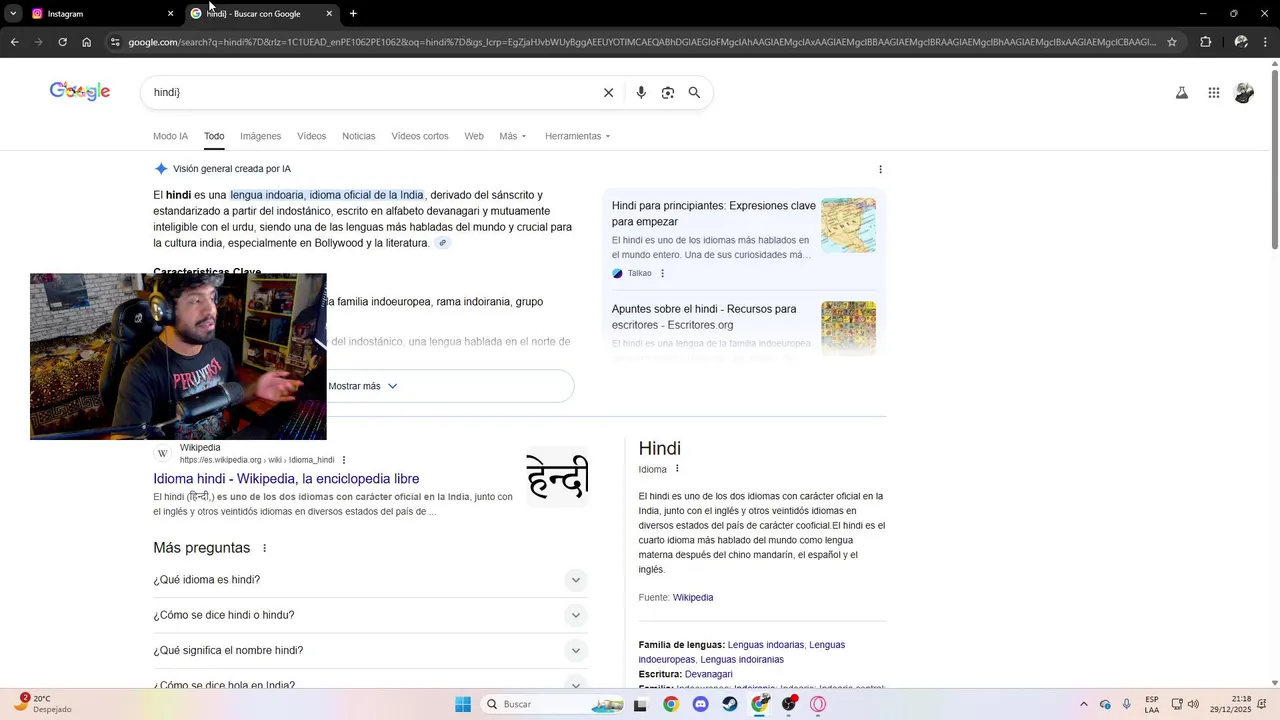This screenshot has height=720, width=1280.
Task: Open Search Labs flask icon
Action: pyautogui.click(x=1181, y=93)
